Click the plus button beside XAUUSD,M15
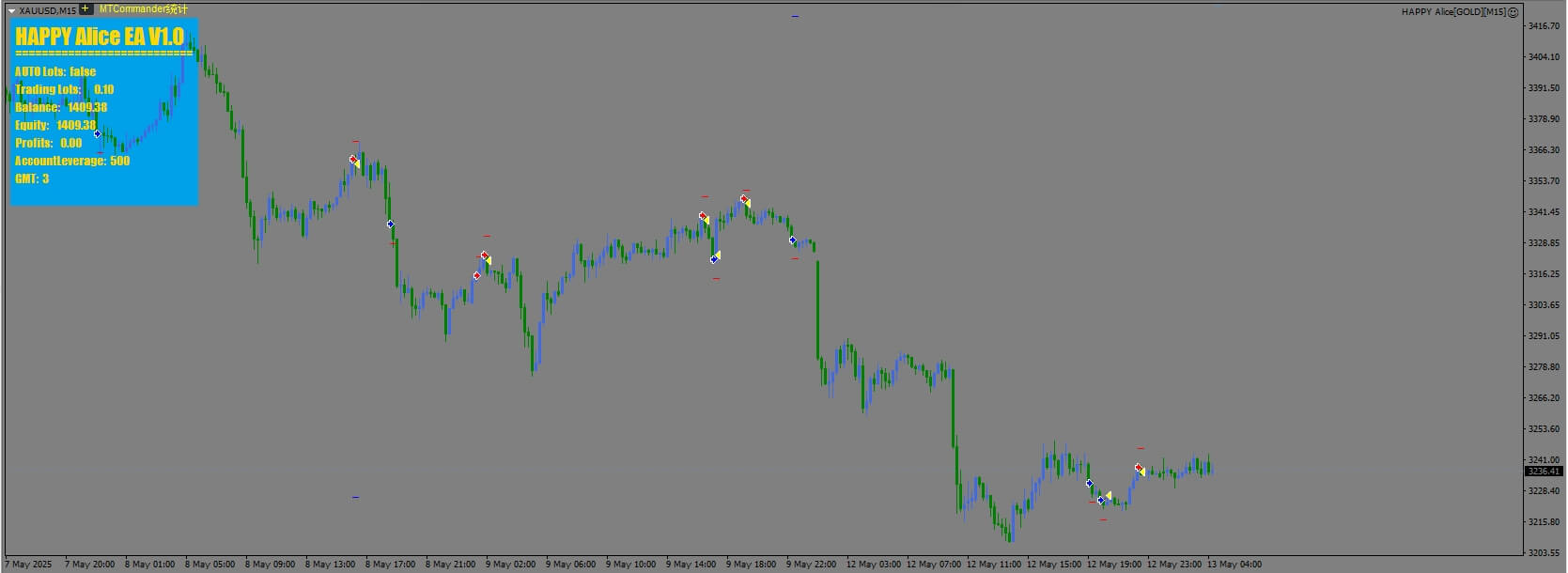 (x=85, y=9)
